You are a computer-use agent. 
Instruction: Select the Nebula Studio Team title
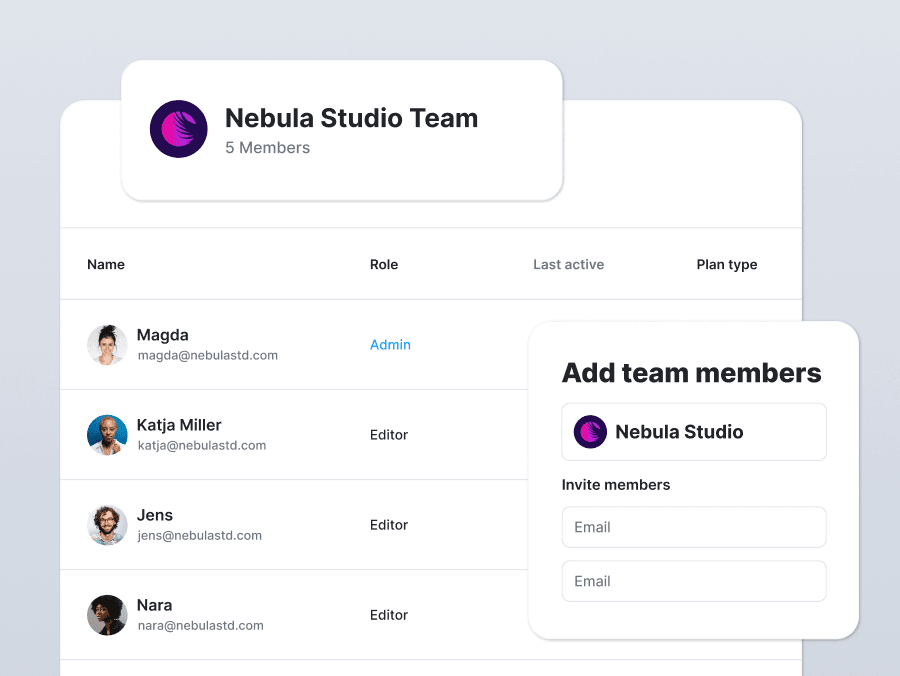(351, 118)
